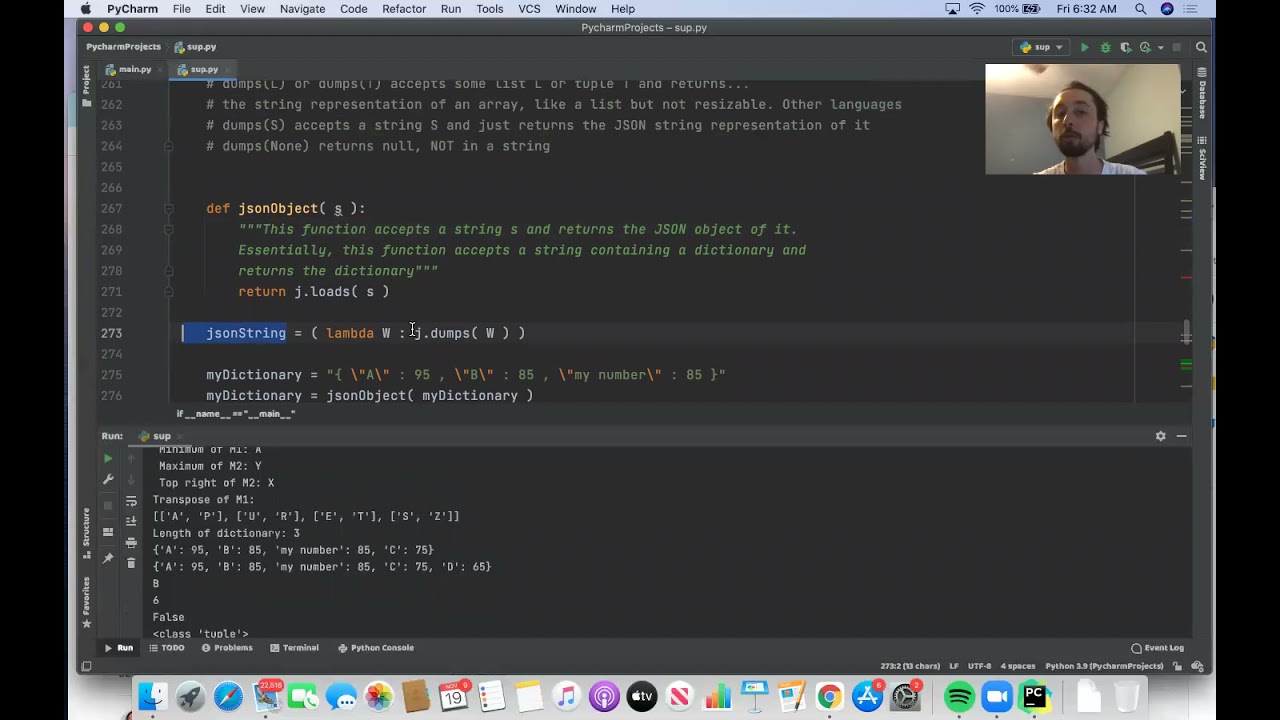Open Finder from the Dock
Viewport: 1280px width, 720px height.
coord(153,696)
